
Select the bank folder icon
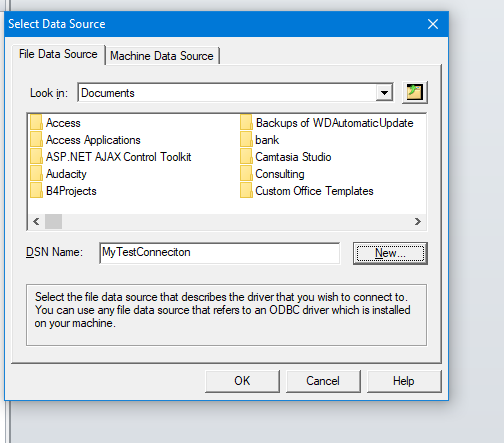246,140
